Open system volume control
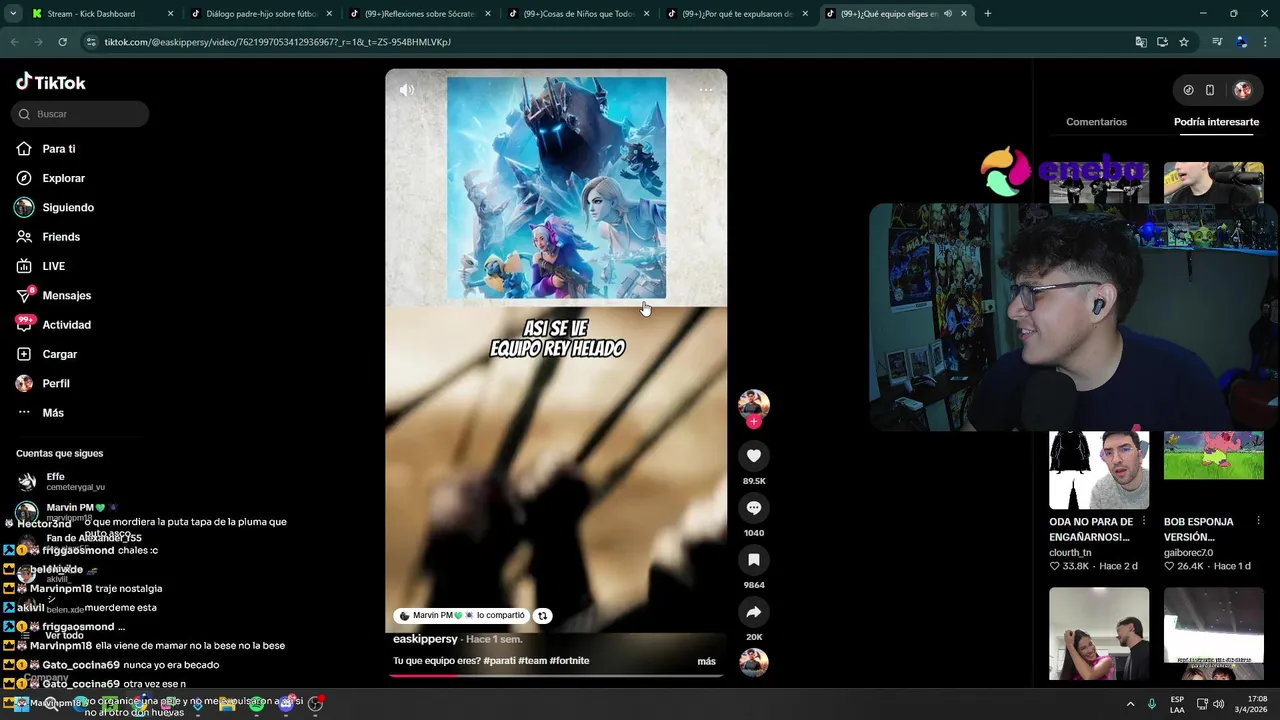This screenshot has width=1280, height=720. click(x=1218, y=704)
